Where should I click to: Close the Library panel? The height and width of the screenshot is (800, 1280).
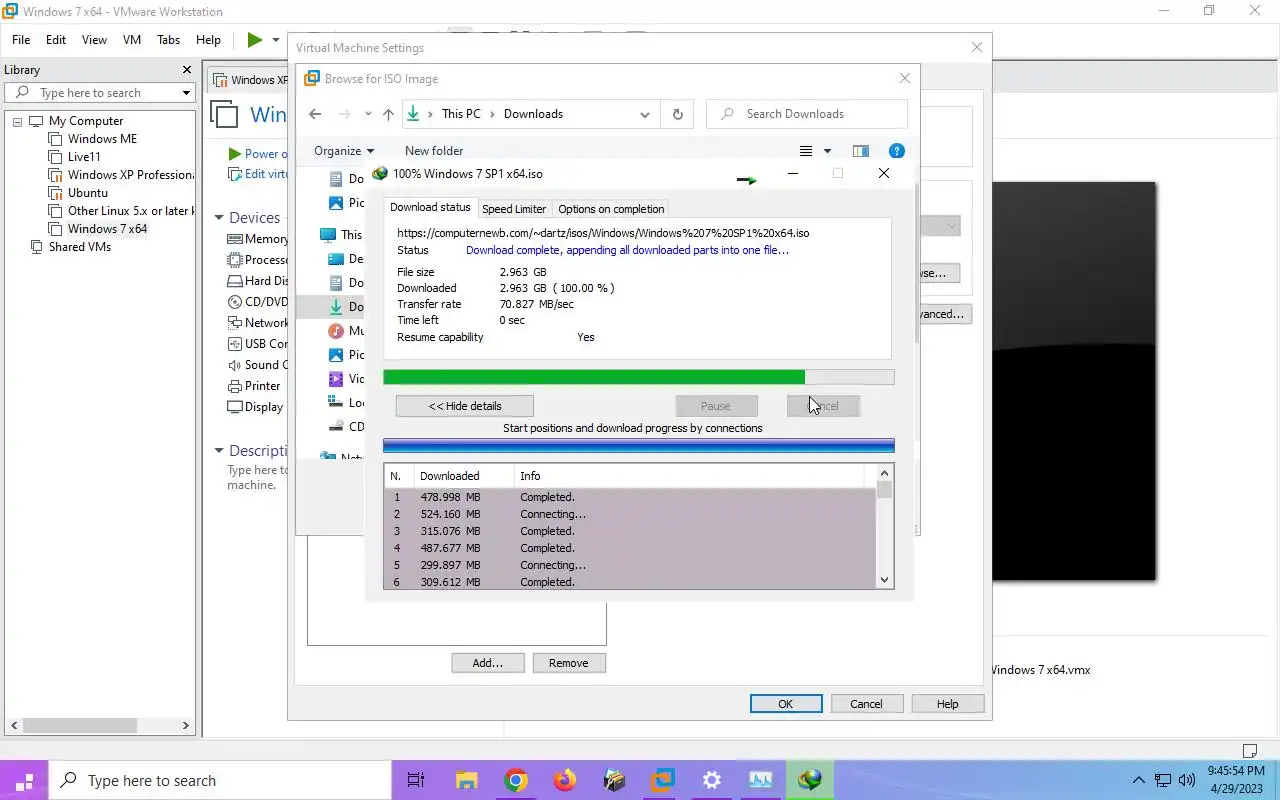point(186,70)
